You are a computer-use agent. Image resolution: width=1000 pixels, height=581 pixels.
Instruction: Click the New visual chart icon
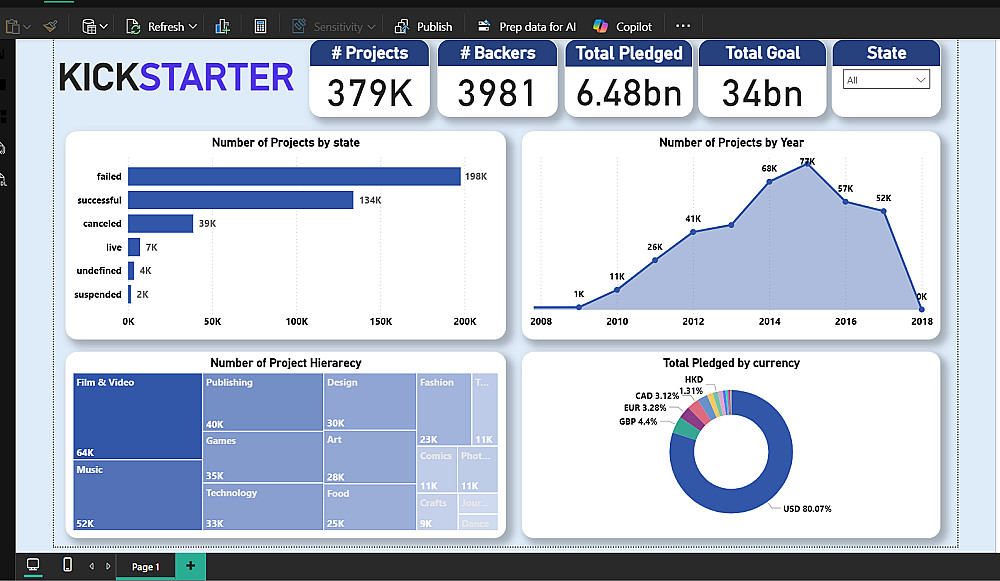[x=222, y=26]
